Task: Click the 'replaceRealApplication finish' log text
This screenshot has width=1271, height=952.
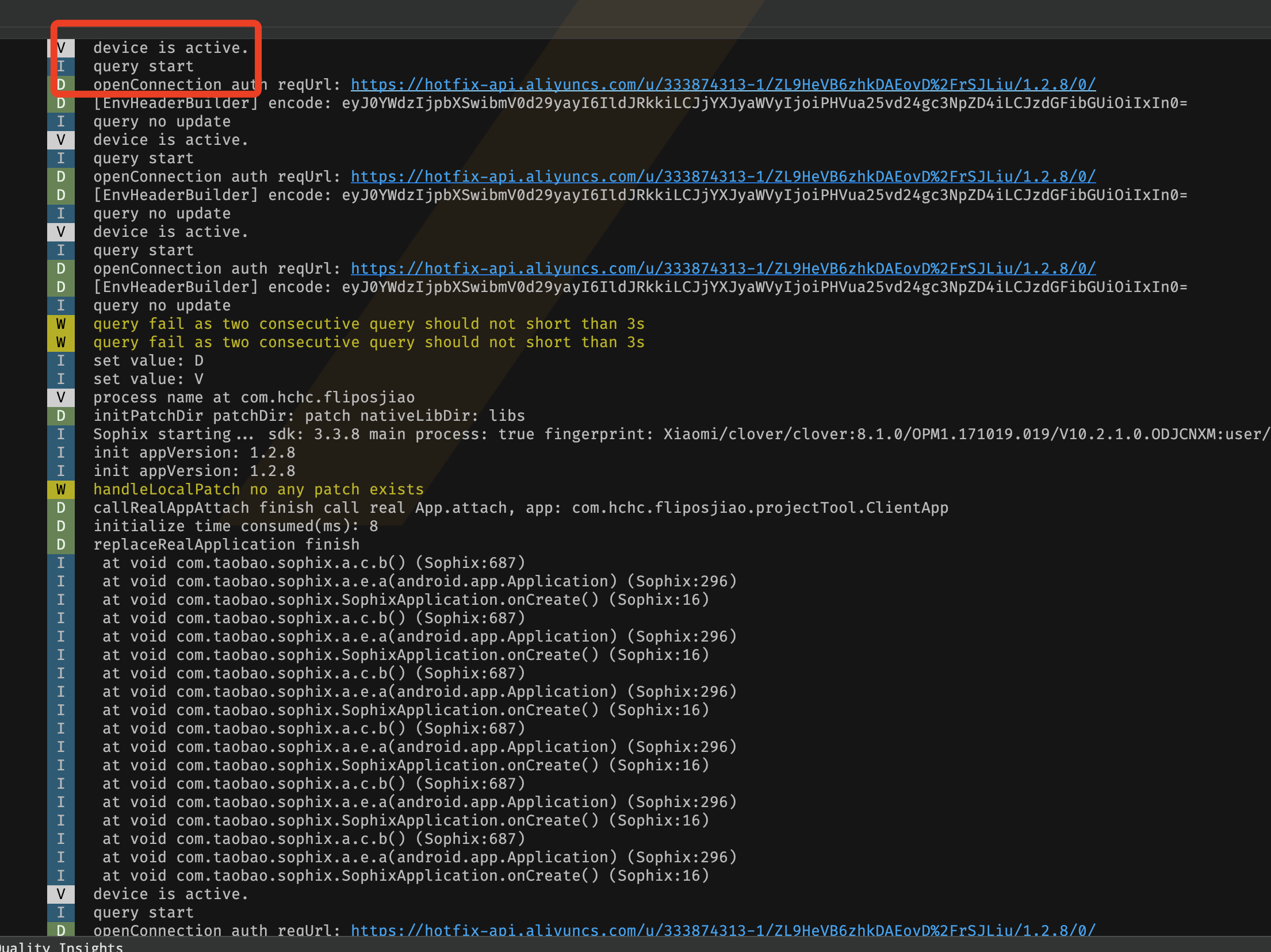Action: pos(226,544)
